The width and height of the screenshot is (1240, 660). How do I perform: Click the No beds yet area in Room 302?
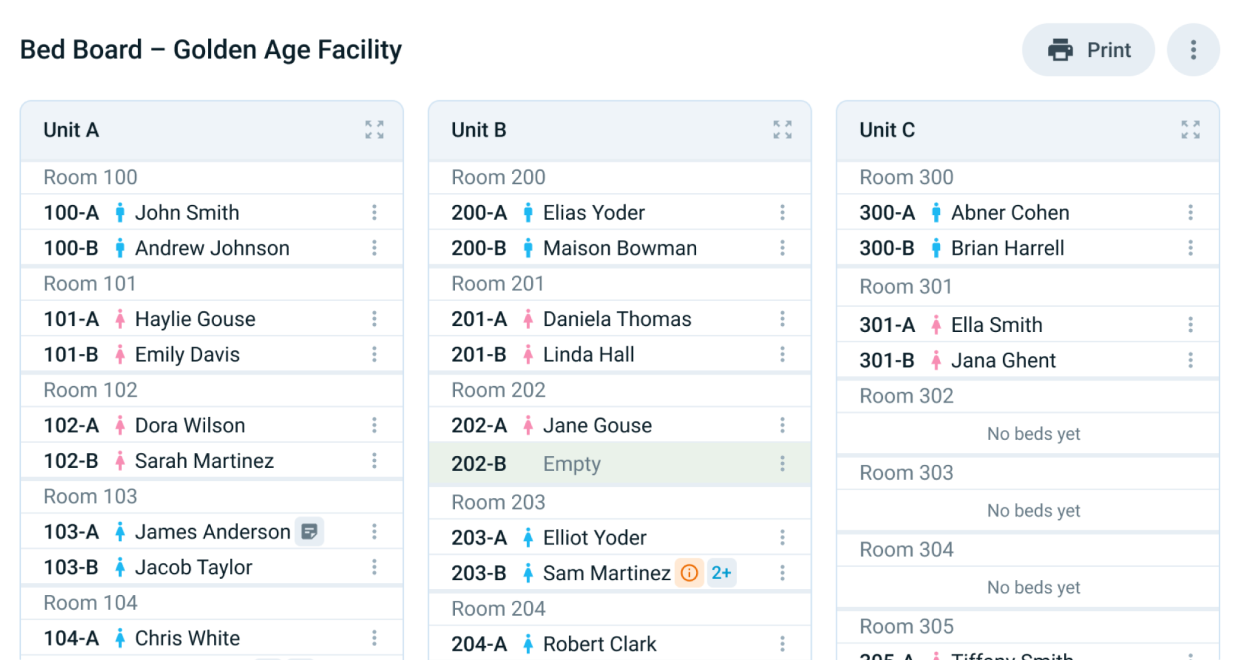click(1033, 433)
